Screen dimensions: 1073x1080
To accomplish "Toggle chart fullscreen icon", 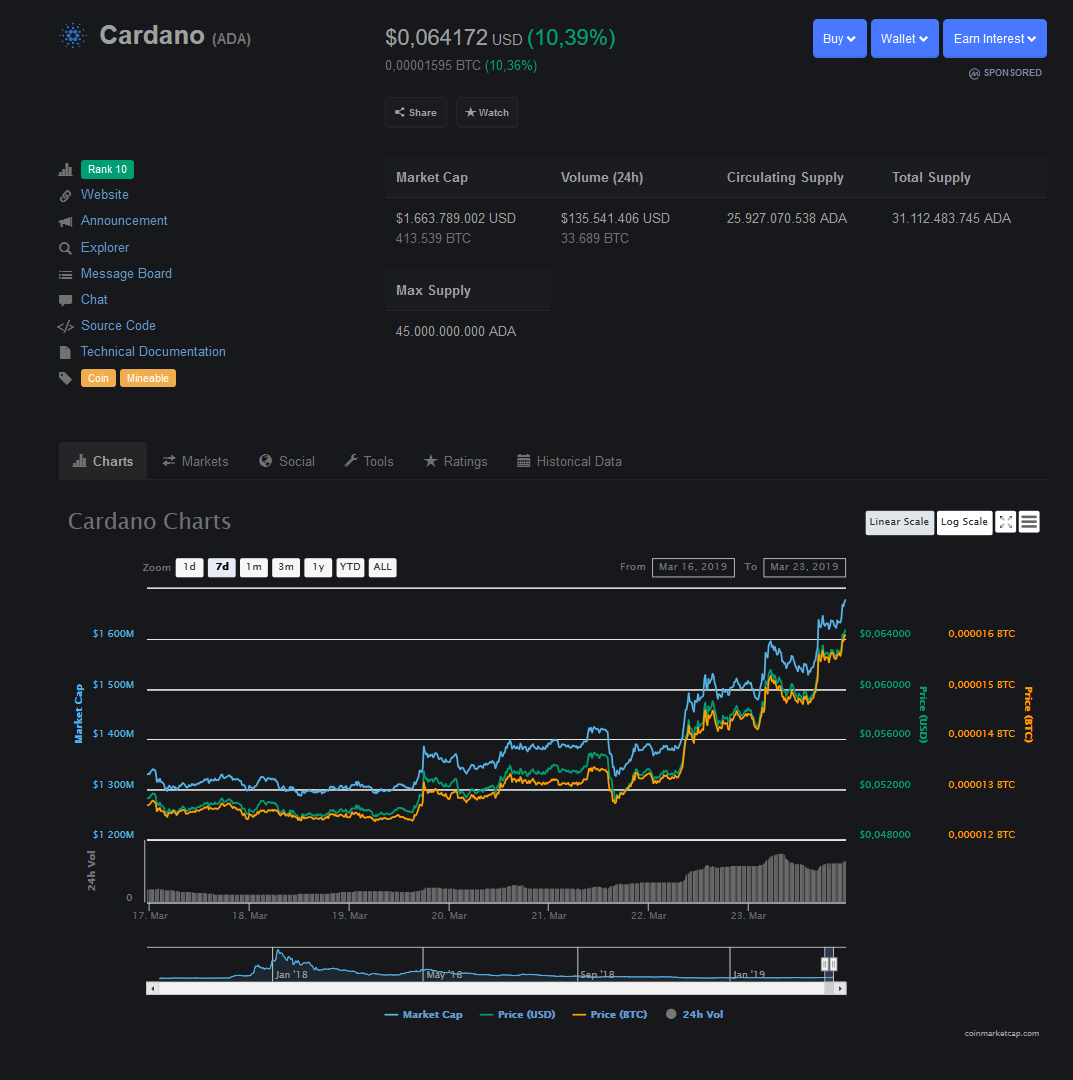I will (1006, 522).
